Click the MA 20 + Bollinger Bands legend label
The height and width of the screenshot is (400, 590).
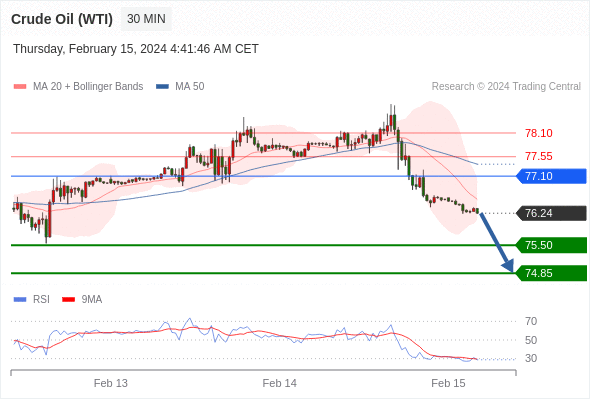88,87
